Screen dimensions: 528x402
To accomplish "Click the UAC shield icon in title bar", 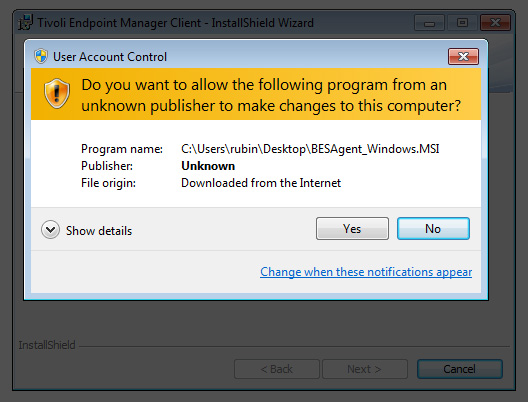I will 41,56.
